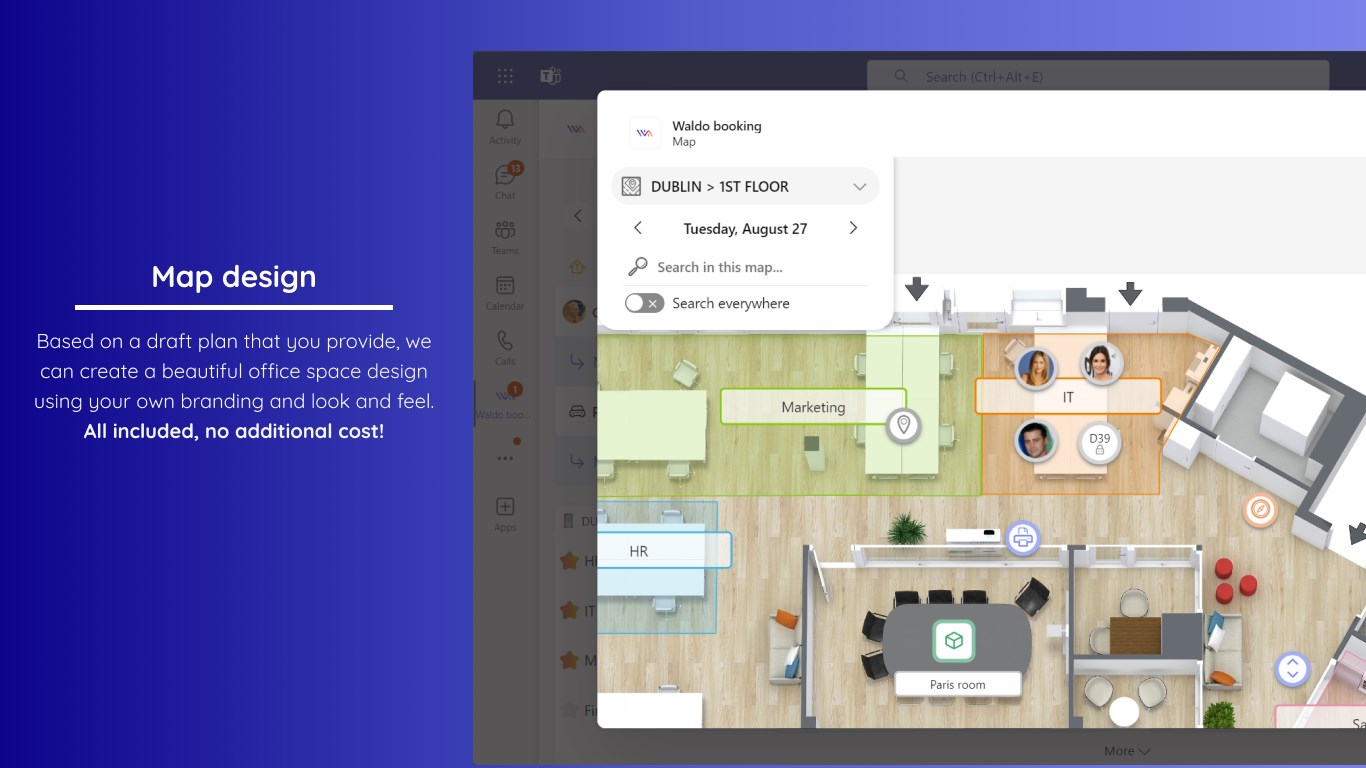
Task: Select the HR zone label
Action: (665, 551)
